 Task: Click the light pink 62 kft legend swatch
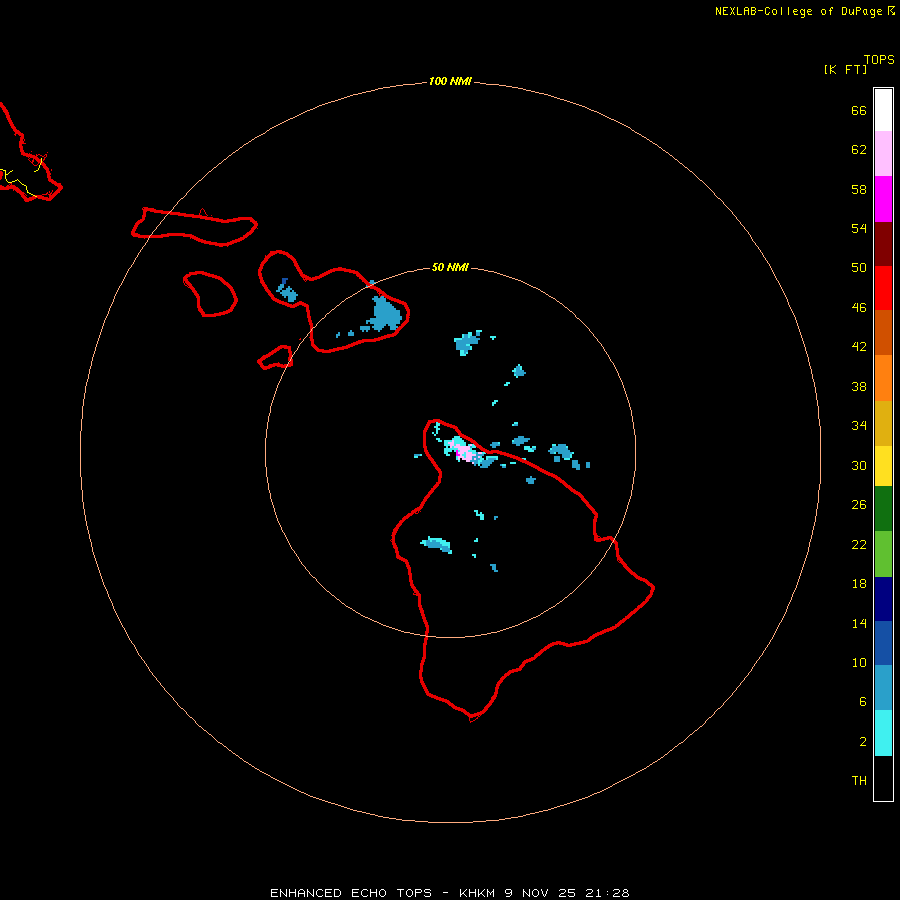tap(883, 153)
